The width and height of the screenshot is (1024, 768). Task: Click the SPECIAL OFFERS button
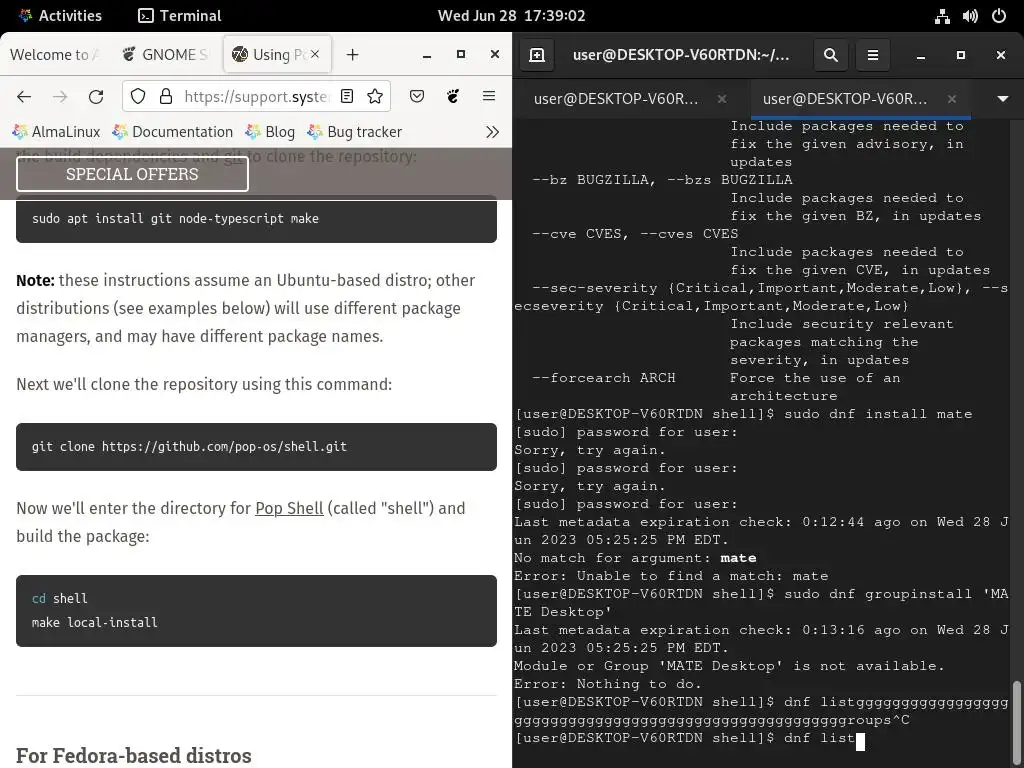[132, 174]
